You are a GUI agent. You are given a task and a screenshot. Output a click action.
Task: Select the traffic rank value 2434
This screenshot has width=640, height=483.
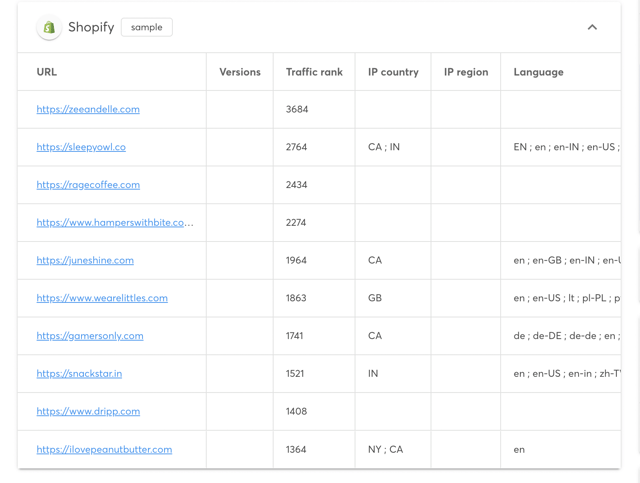[x=296, y=185]
